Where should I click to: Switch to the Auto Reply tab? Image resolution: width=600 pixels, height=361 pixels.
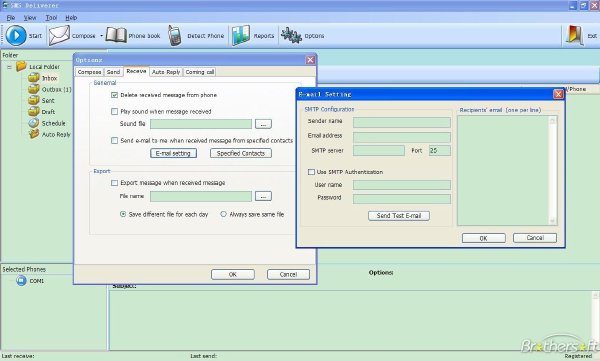166,72
